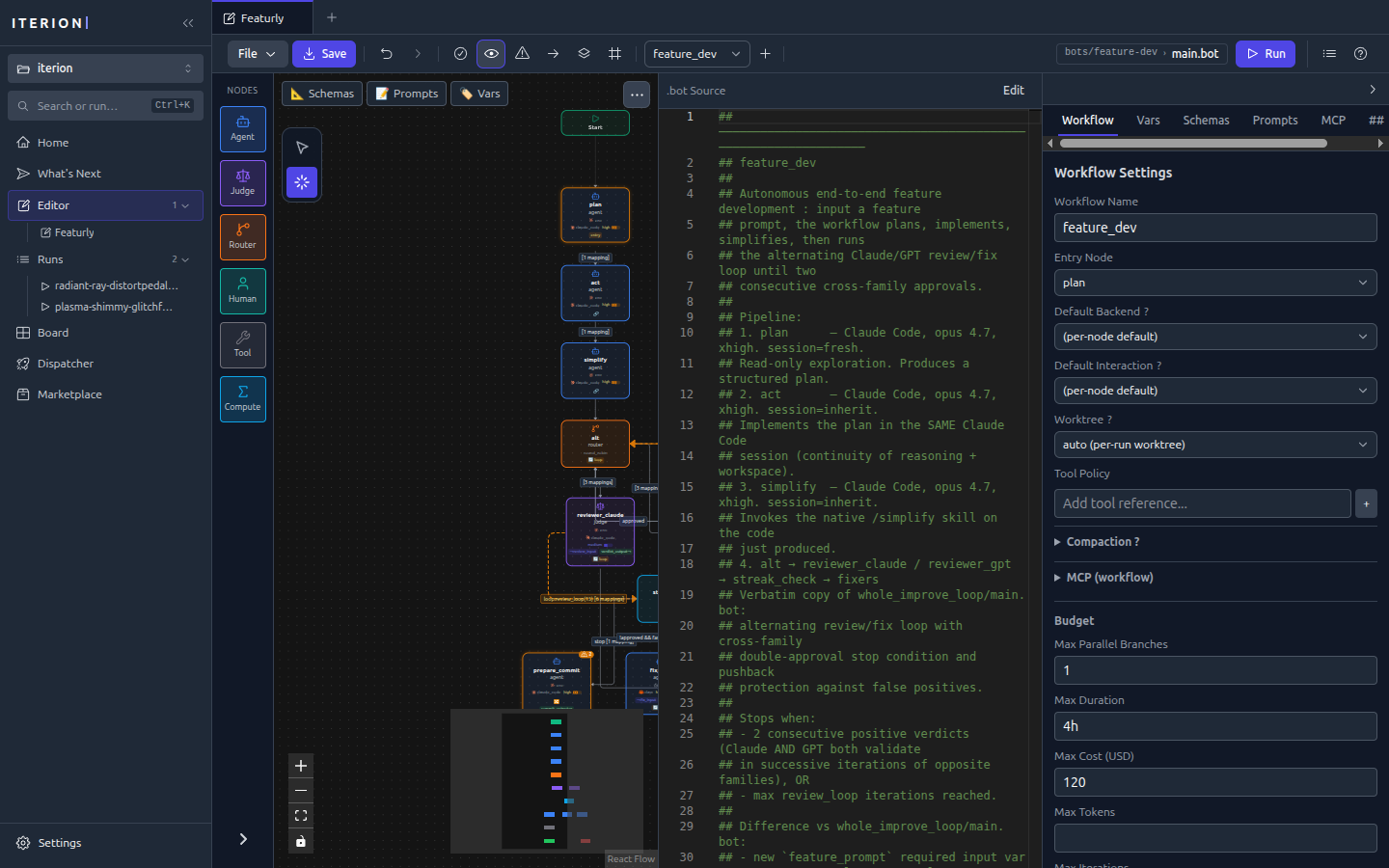
Task: Open the feature_dev workflow selector
Action: (x=696, y=54)
